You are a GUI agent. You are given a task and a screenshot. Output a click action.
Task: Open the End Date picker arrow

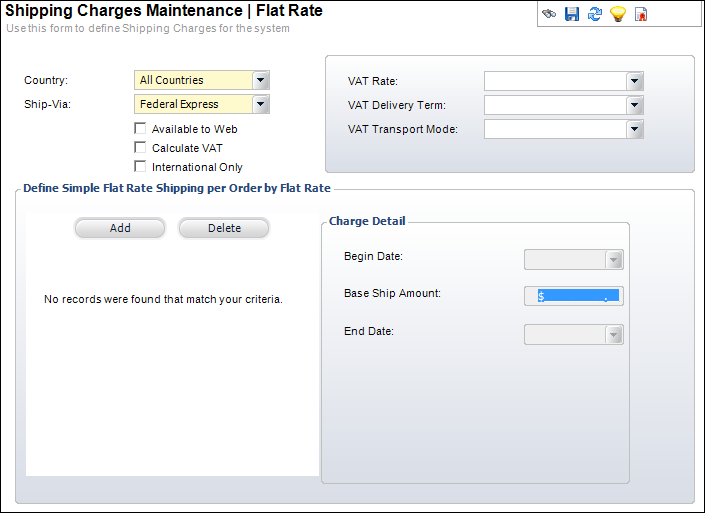[614, 335]
